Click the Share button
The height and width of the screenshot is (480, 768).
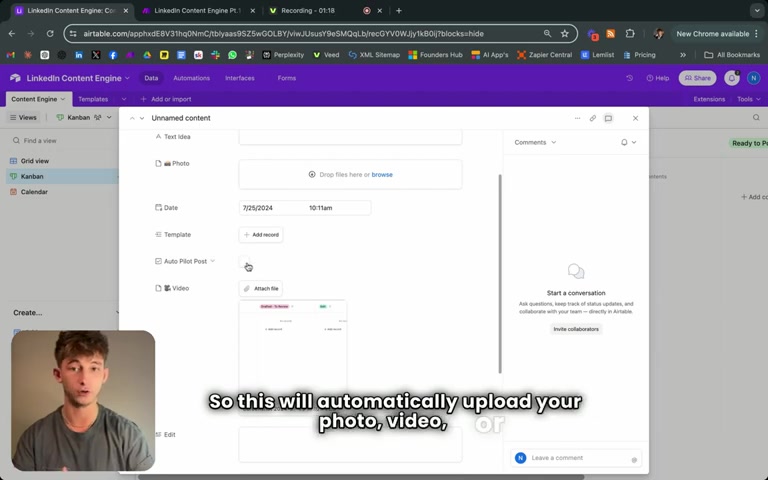tap(697, 78)
